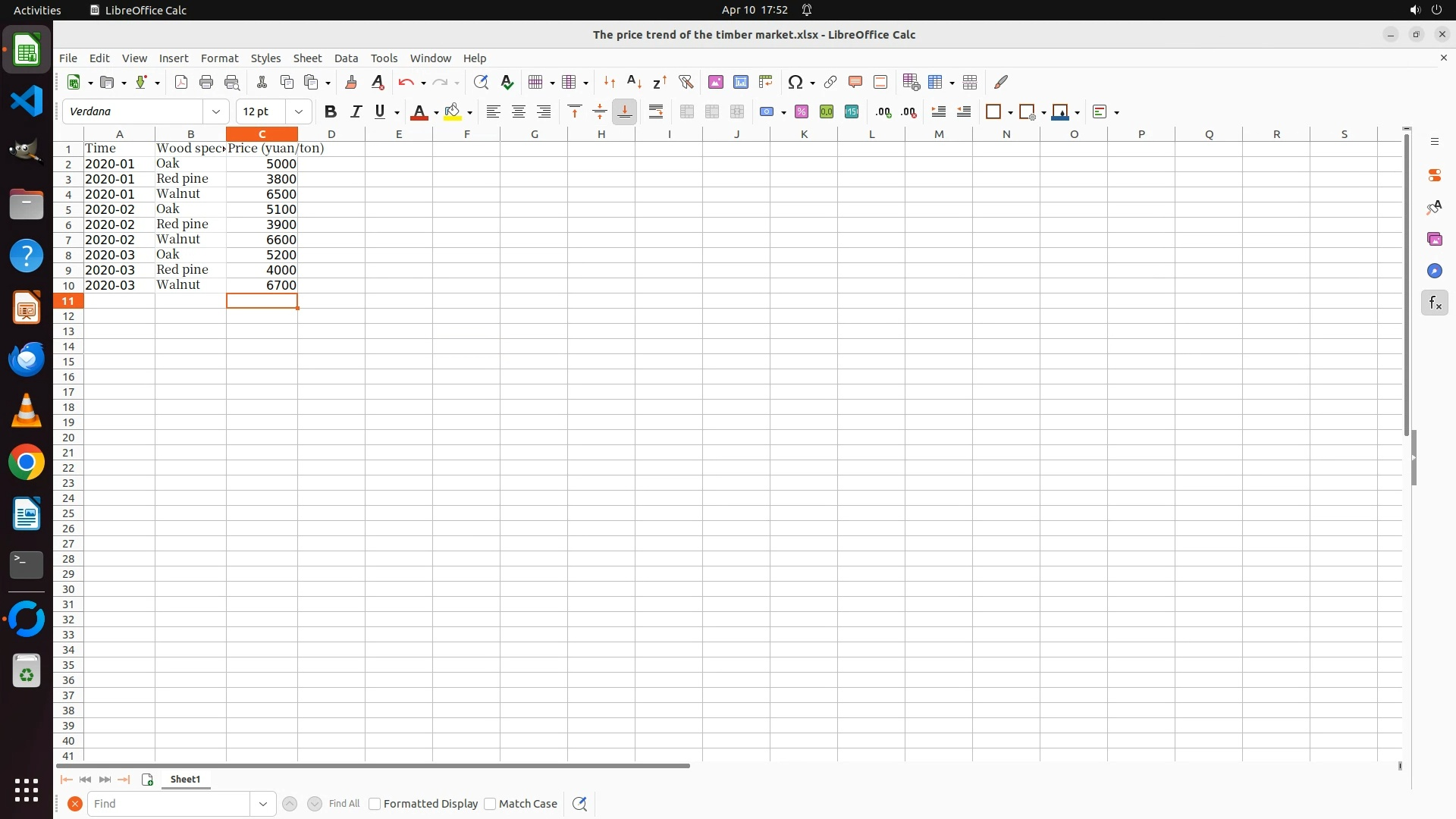Format as Percent icon
Viewport: 1456px width, 819px height.
(802, 111)
